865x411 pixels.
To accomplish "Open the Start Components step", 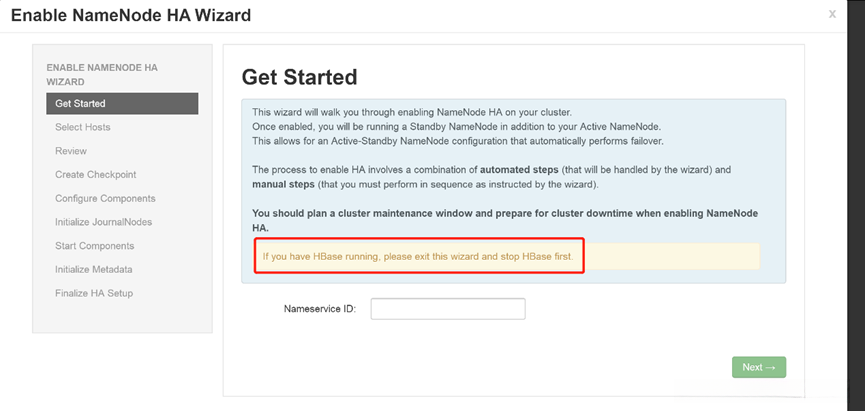I will [x=94, y=246].
